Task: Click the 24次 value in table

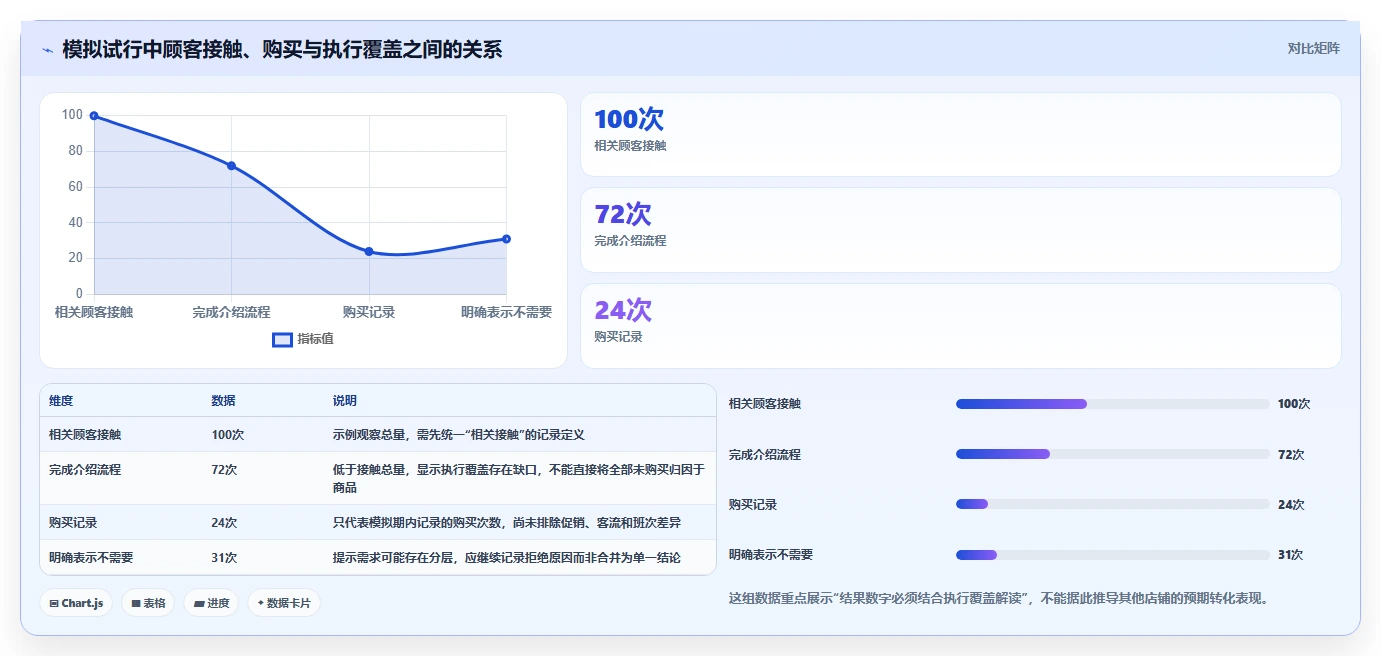Action: click(224, 523)
